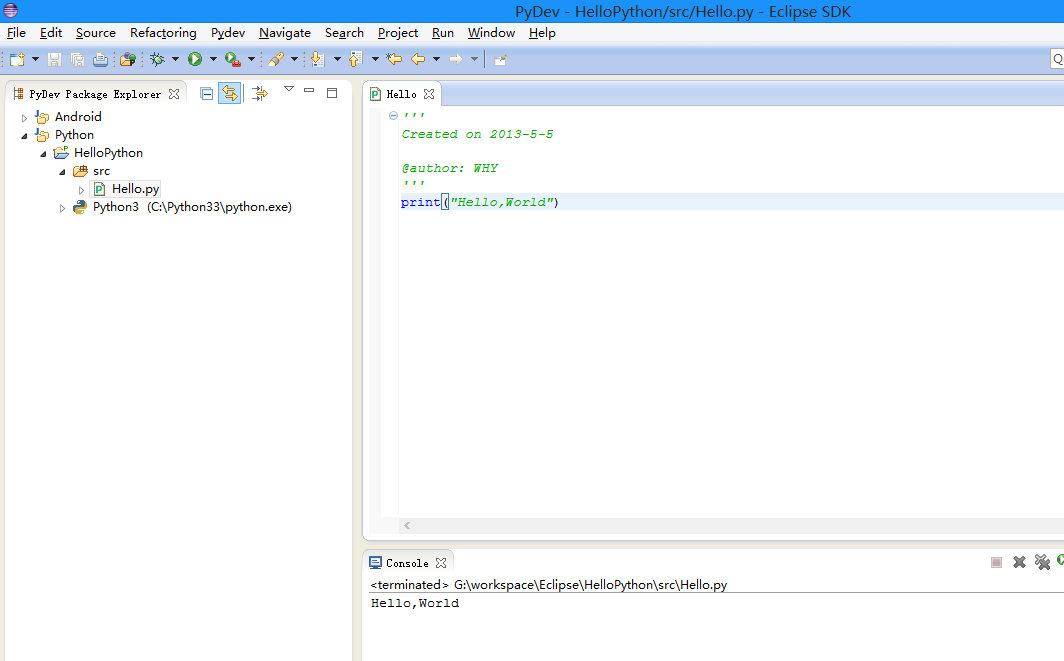The height and width of the screenshot is (661, 1064).
Task: Click the editor horizontal scrollbar left arrow
Action: (407, 525)
